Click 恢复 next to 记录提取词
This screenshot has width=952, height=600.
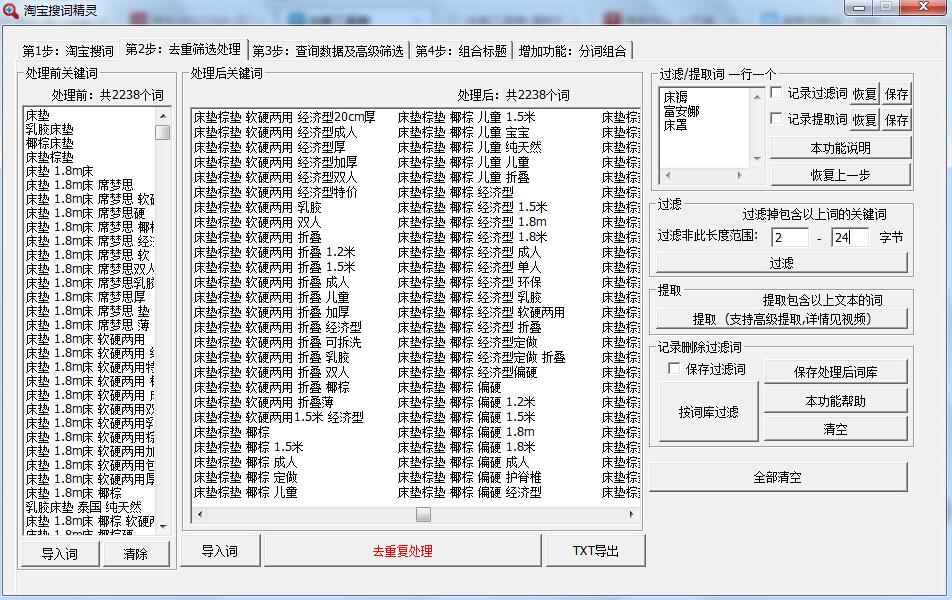[x=865, y=120]
